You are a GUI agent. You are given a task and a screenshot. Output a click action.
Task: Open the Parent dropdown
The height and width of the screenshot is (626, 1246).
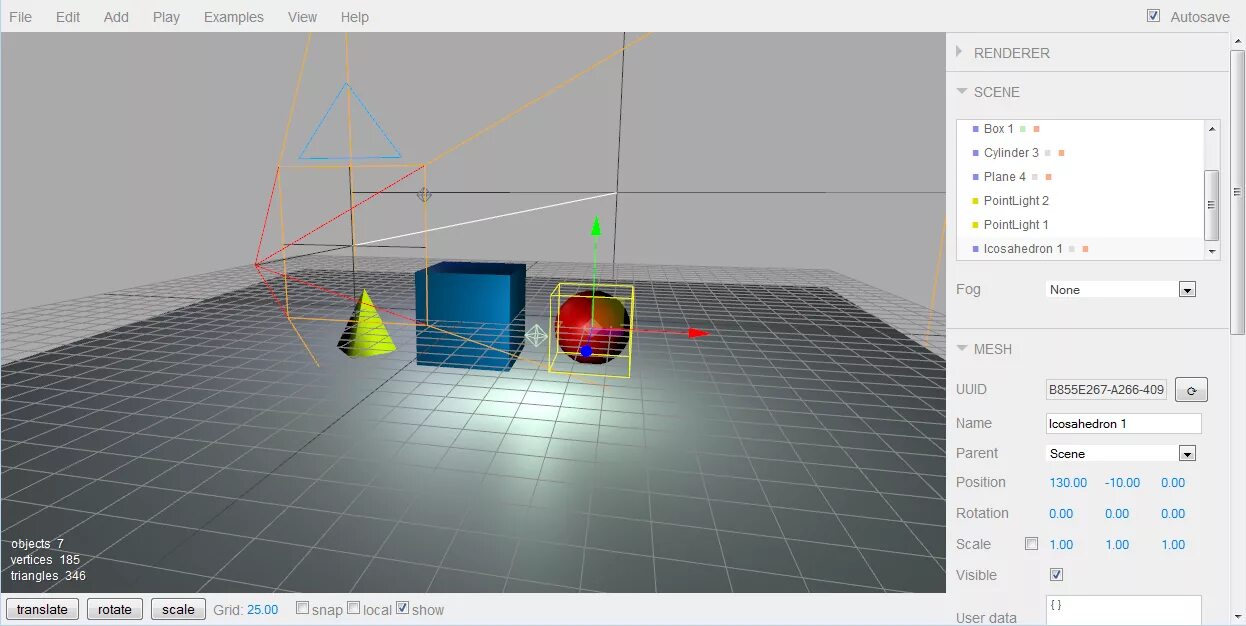[1121, 453]
